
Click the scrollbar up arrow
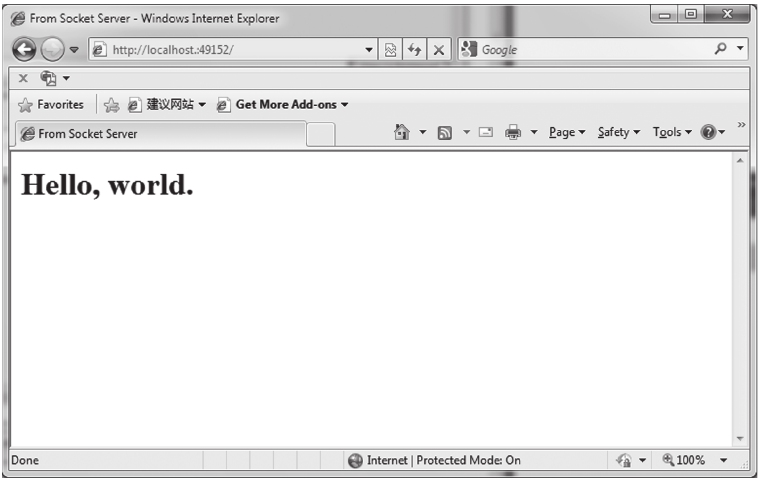pyautogui.click(x=740, y=161)
